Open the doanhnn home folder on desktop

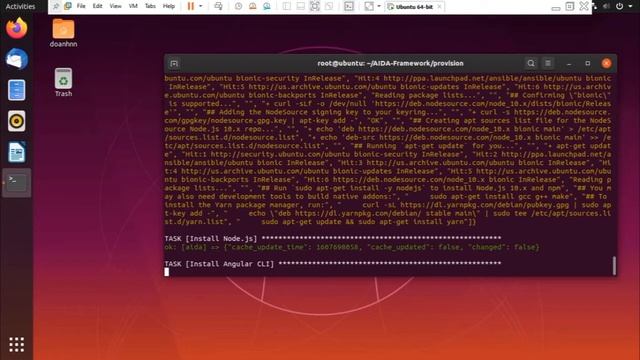pos(63,33)
